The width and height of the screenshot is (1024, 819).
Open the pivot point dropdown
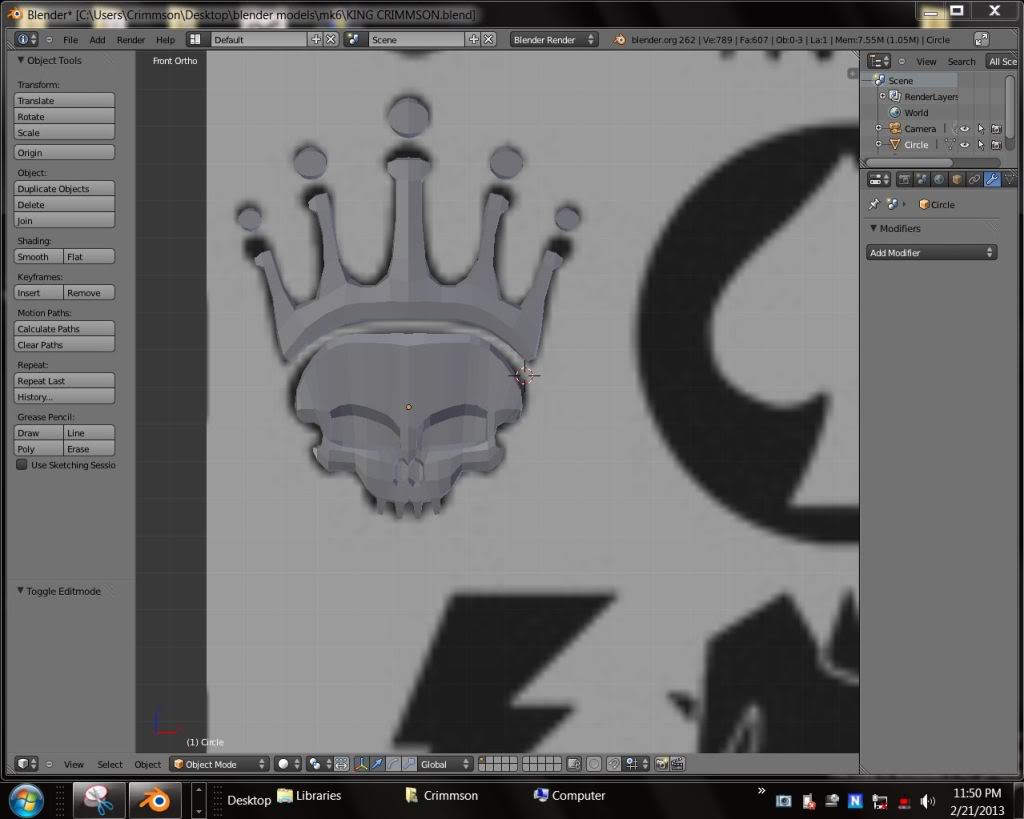[x=319, y=763]
